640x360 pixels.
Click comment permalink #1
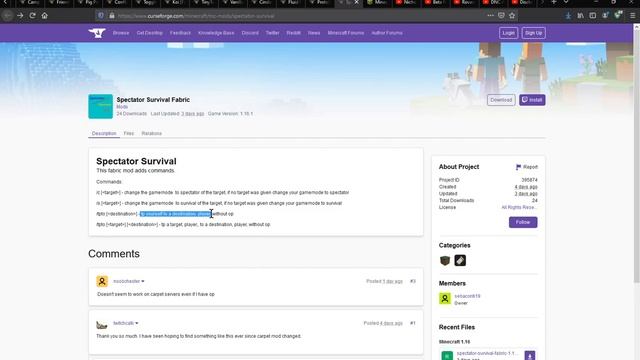pyautogui.click(x=413, y=323)
